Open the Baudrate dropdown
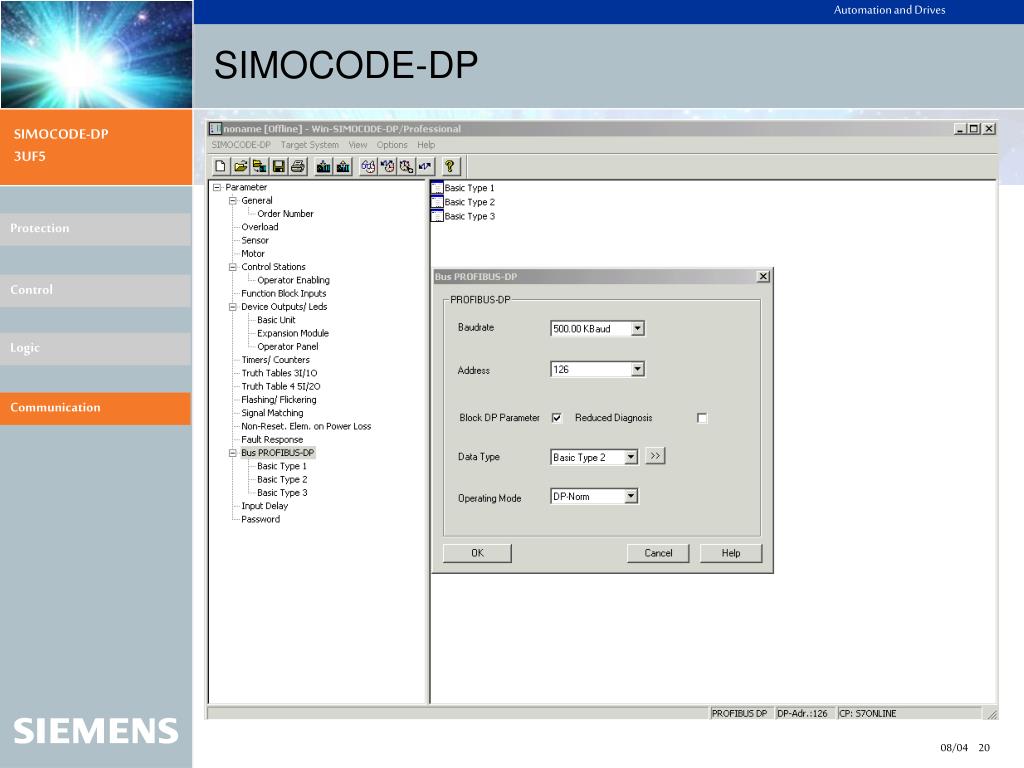 pos(638,328)
